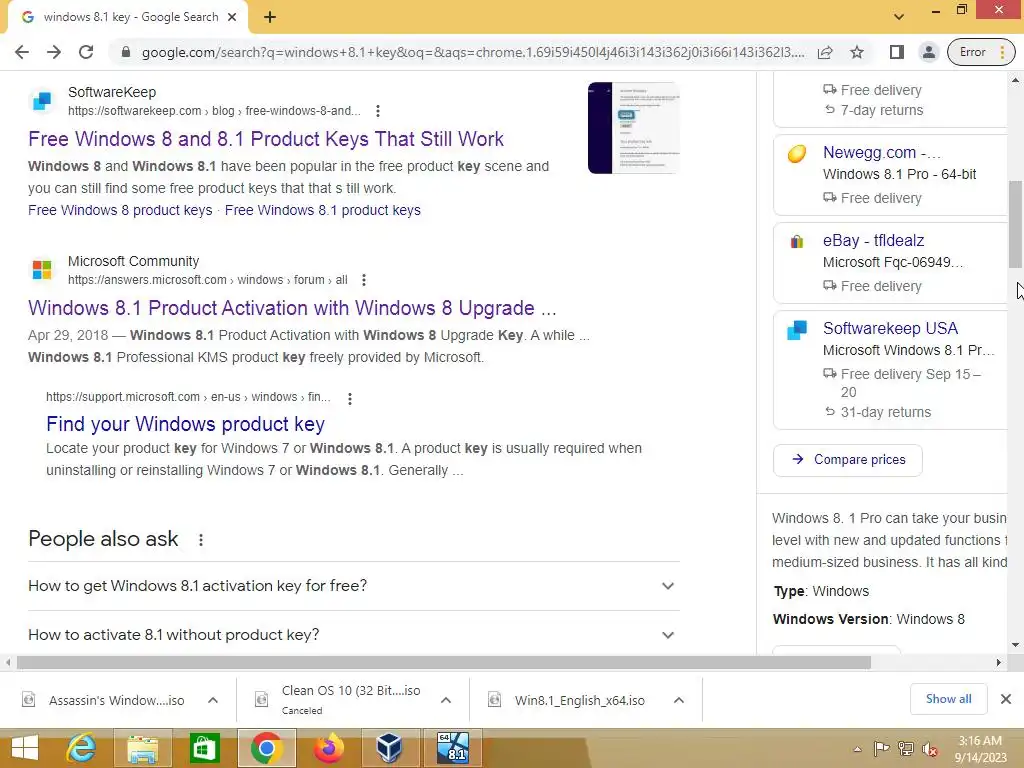Open Windows 8.1 Product Activation result
The height and width of the screenshot is (768, 1024).
pos(292,308)
